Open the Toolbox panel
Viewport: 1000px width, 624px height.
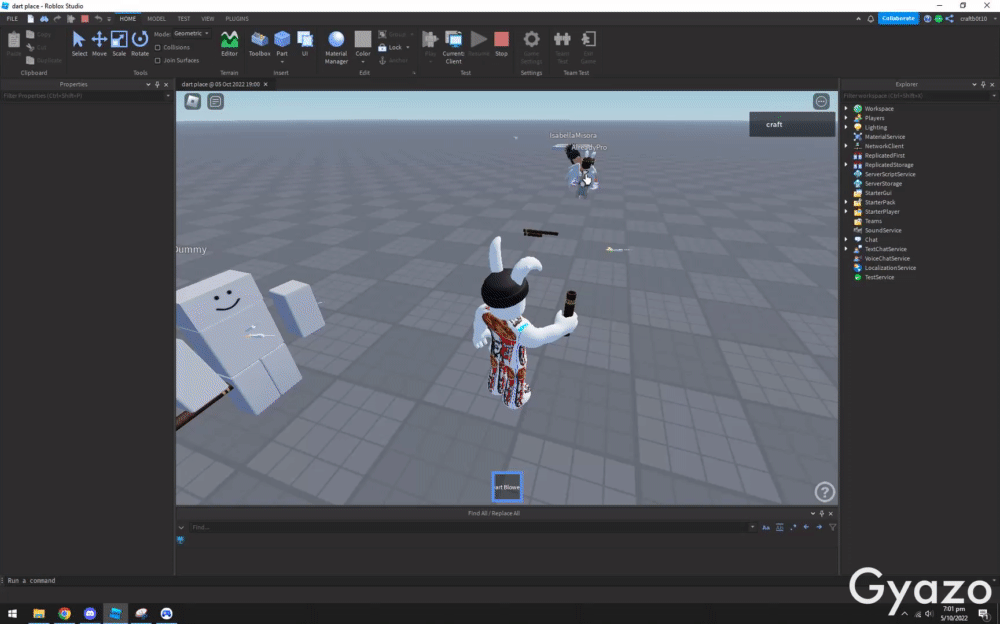pyautogui.click(x=260, y=43)
